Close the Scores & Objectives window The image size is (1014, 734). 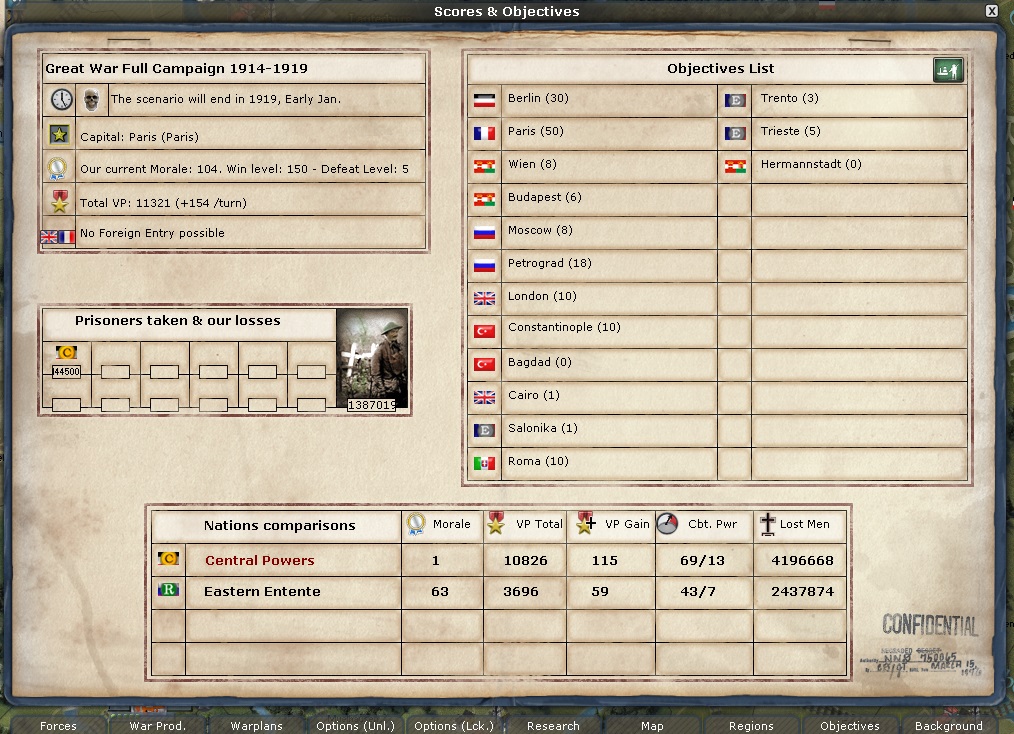pos(991,11)
